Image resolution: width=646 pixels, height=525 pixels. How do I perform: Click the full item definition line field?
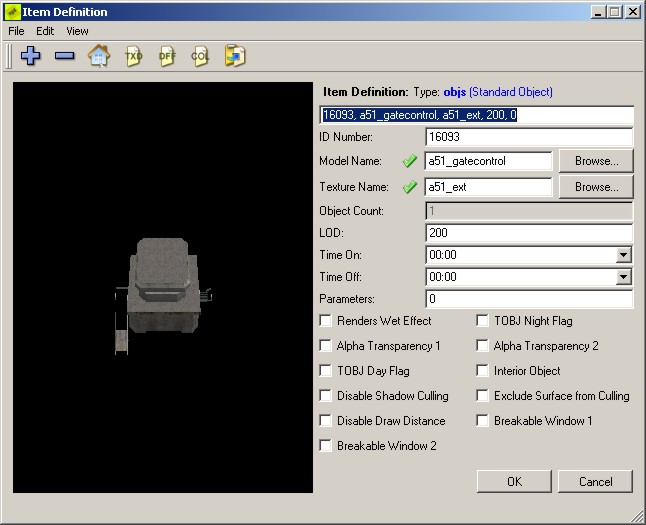(477, 115)
